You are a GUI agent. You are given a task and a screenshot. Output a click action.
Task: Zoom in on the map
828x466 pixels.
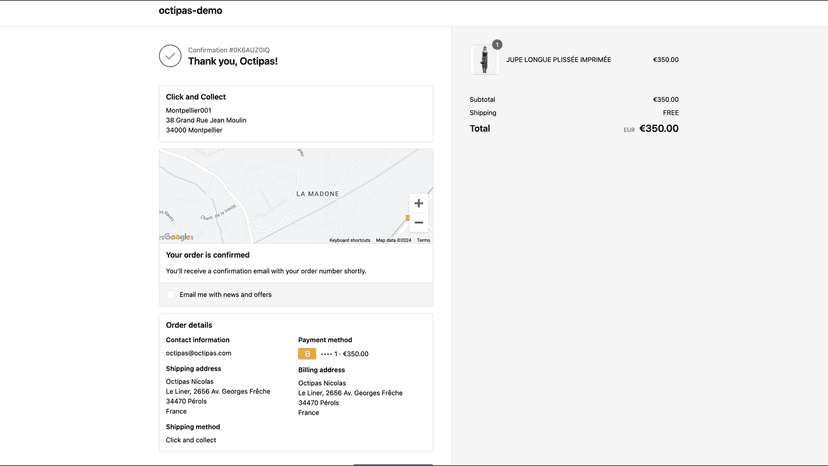point(419,203)
